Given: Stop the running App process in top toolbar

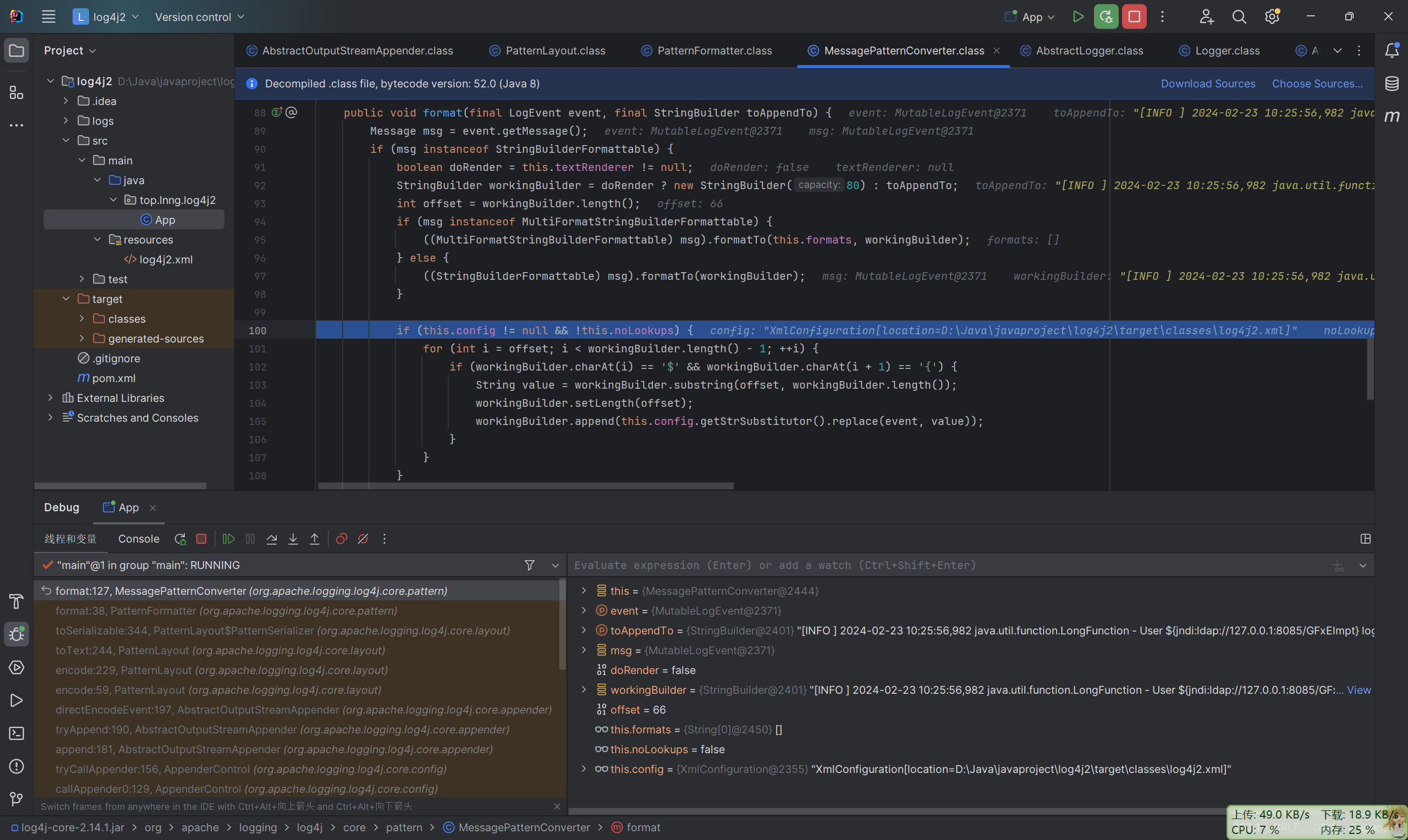Looking at the screenshot, I should coord(1134,17).
